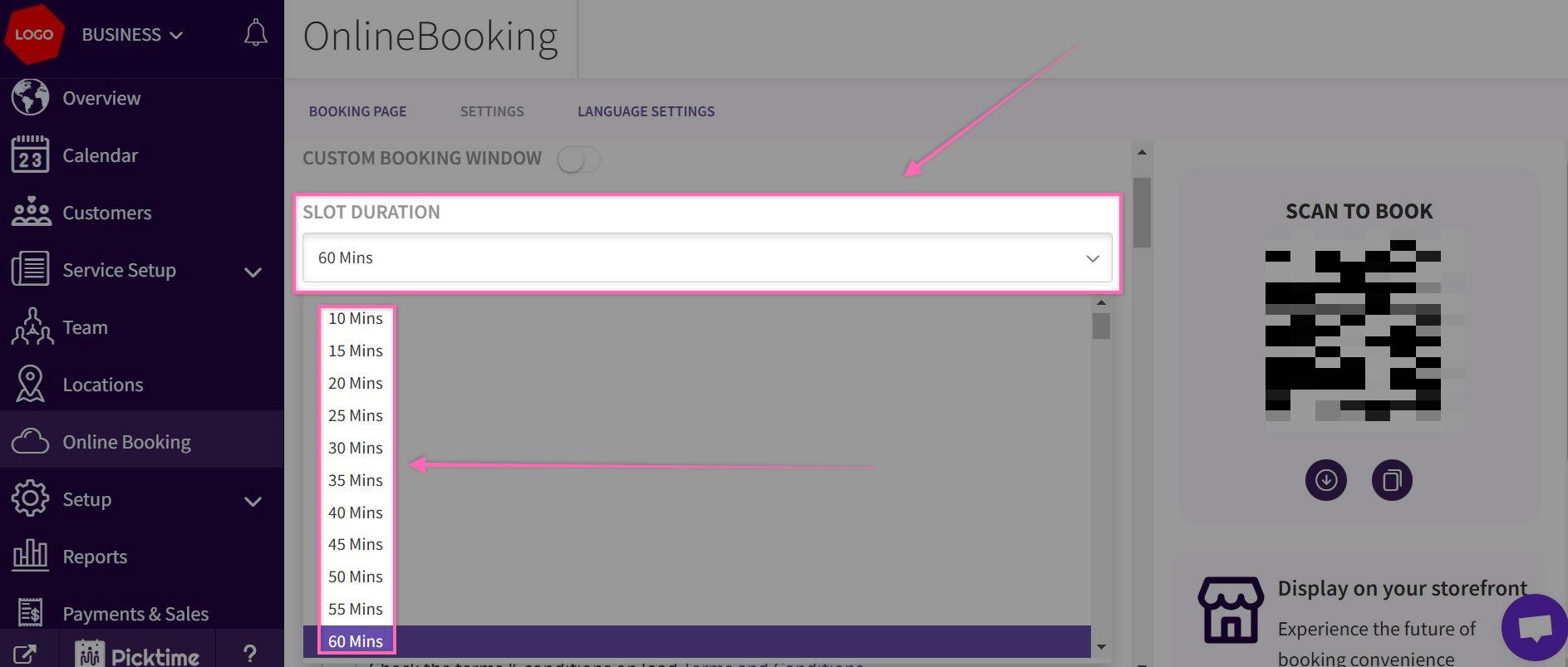1568x667 pixels.
Task: Copy the booking QR link
Action: (x=1392, y=480)
